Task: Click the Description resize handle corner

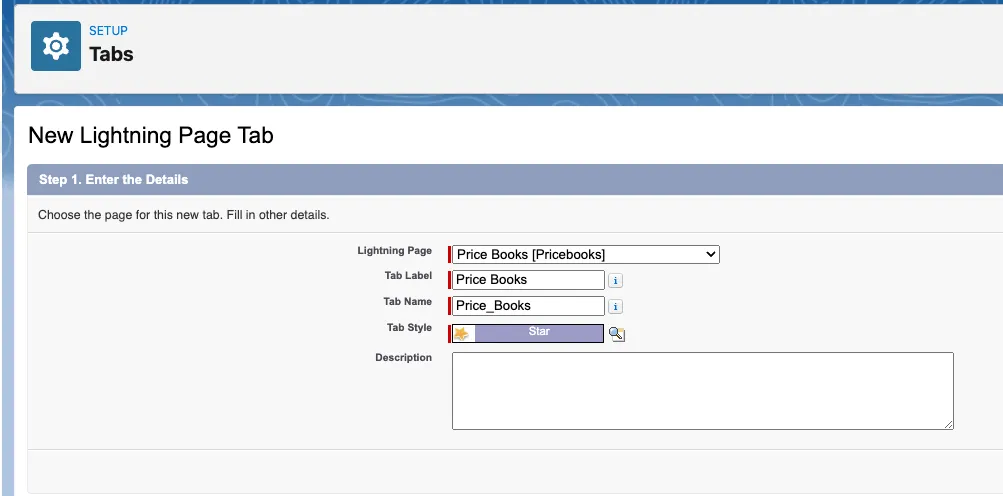Action: [948, 424]
